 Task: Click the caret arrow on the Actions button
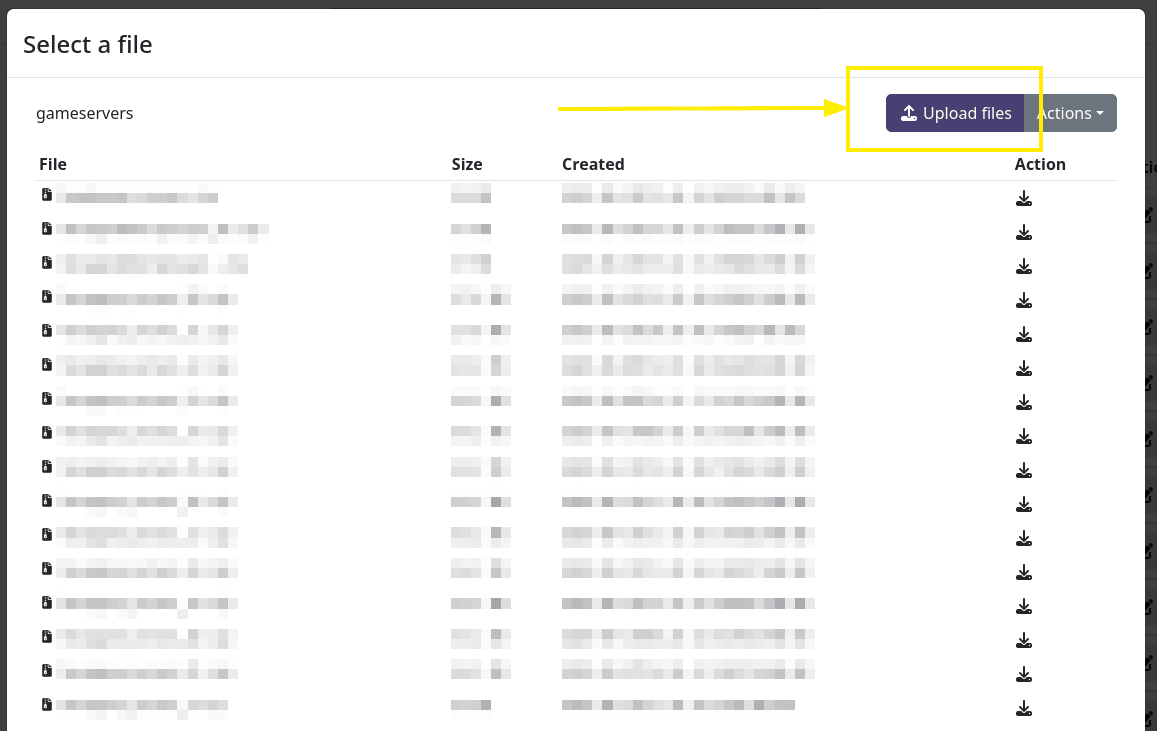(x=1098, y=113)
